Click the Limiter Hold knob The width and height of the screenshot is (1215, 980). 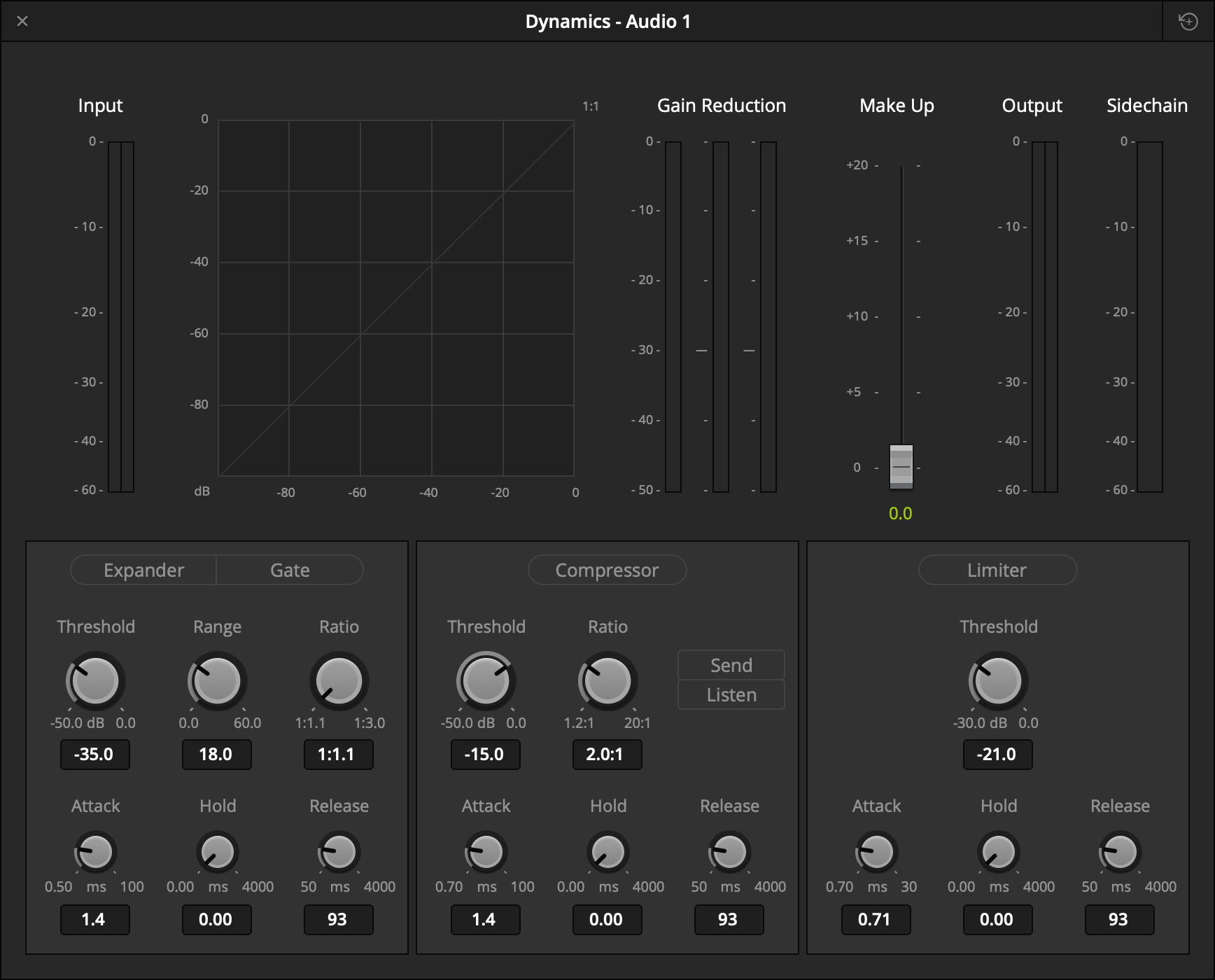999,852
